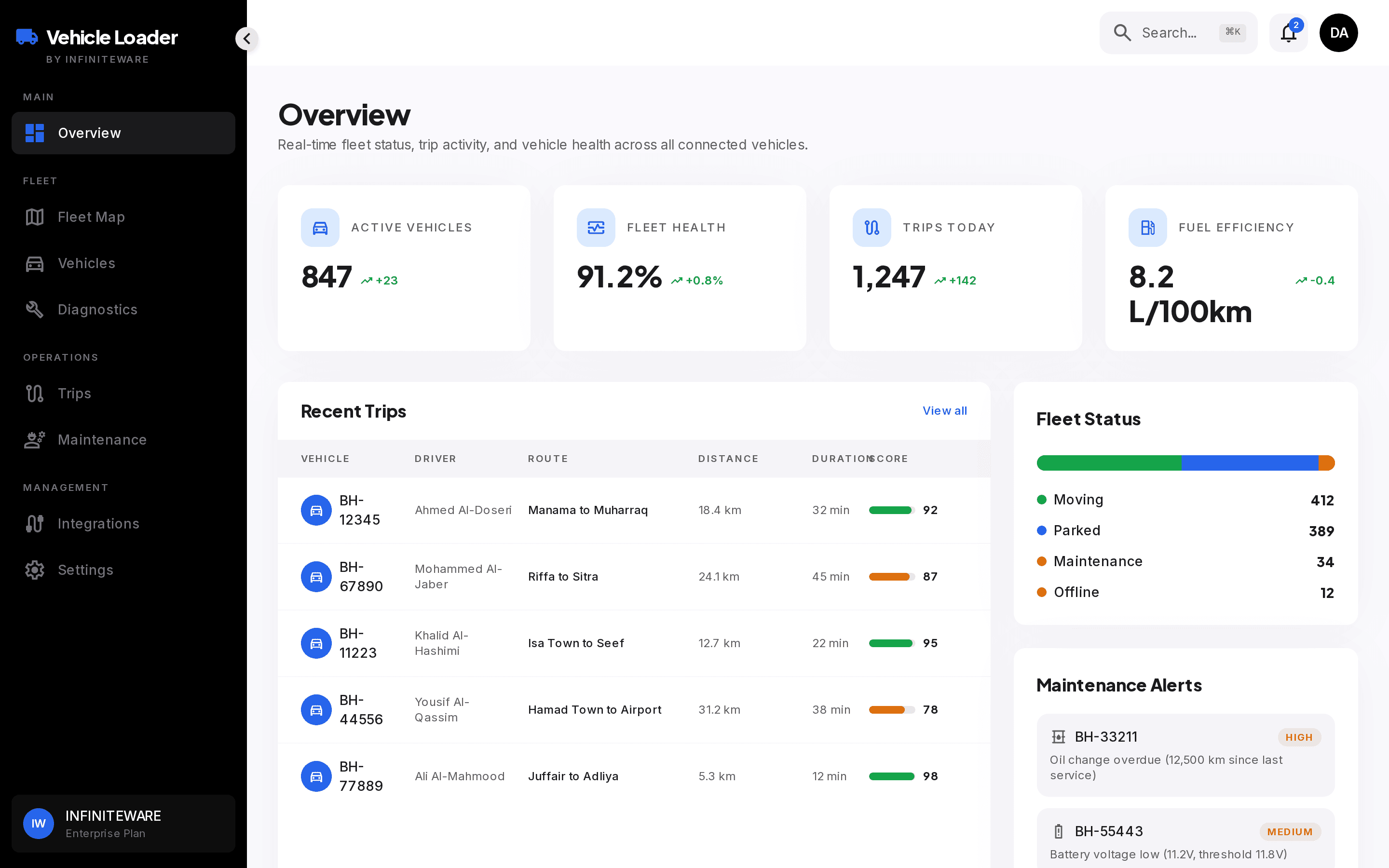Click the HIGH priority badge on BH-33211

tap(1299, 737)
